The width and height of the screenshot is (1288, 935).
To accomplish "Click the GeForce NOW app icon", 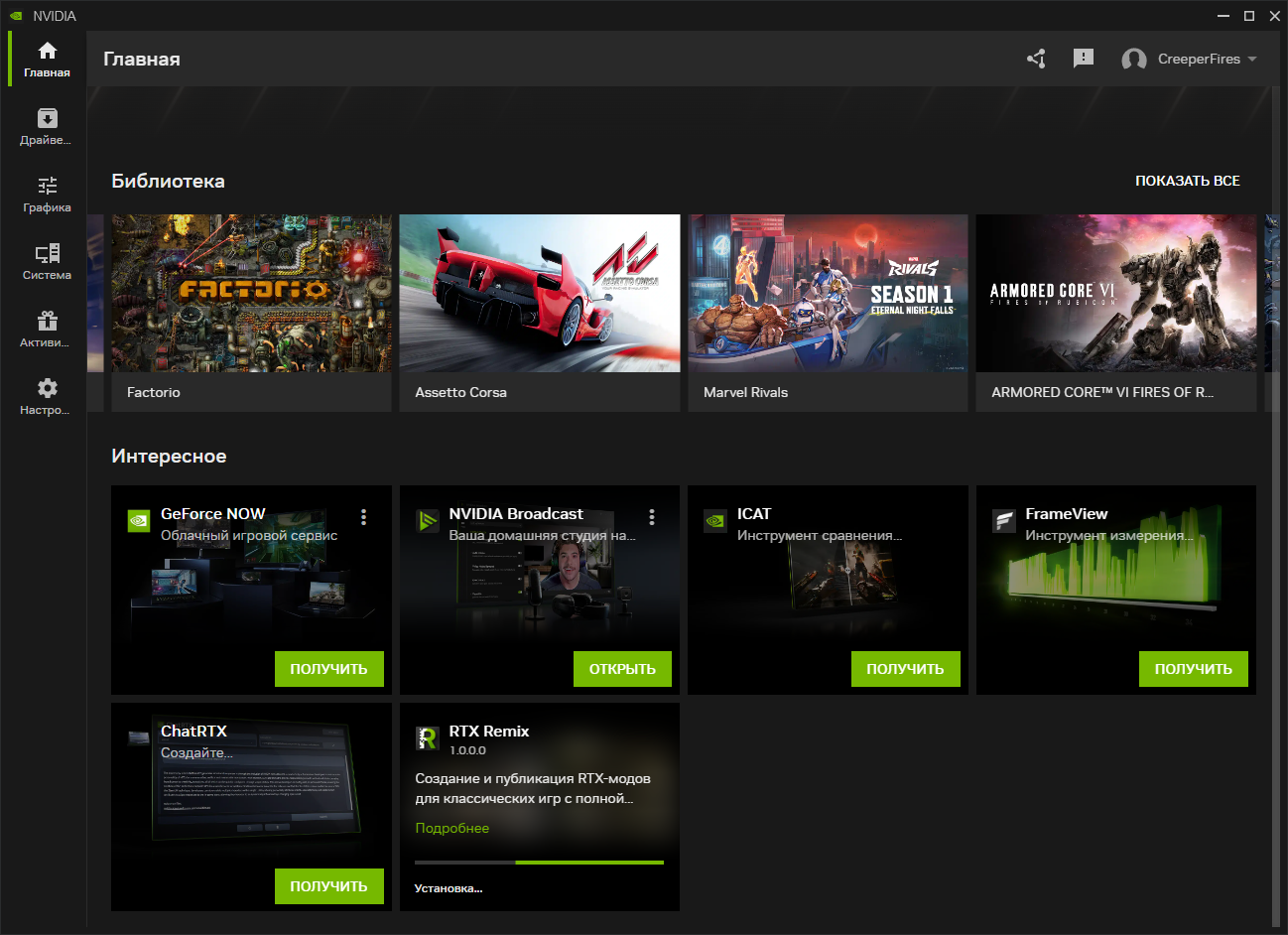I will pos(139,520).
